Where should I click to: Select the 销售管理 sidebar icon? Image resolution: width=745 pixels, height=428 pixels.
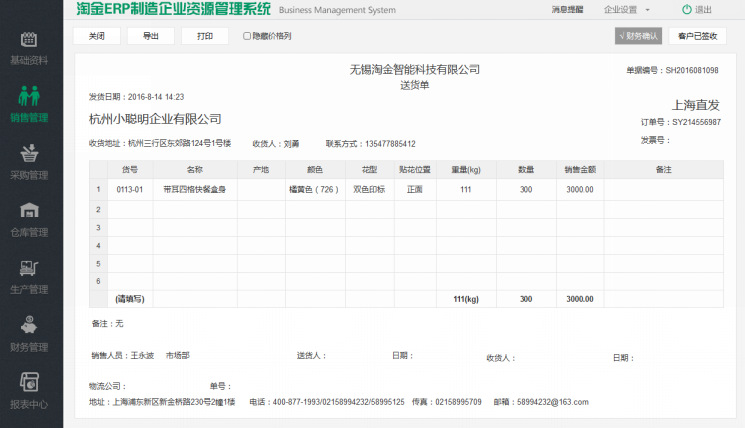coord(29,97)
